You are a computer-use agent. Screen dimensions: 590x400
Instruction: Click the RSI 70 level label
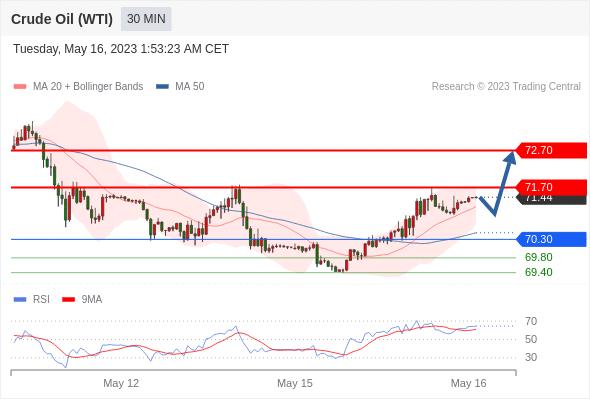coord(531,321)
